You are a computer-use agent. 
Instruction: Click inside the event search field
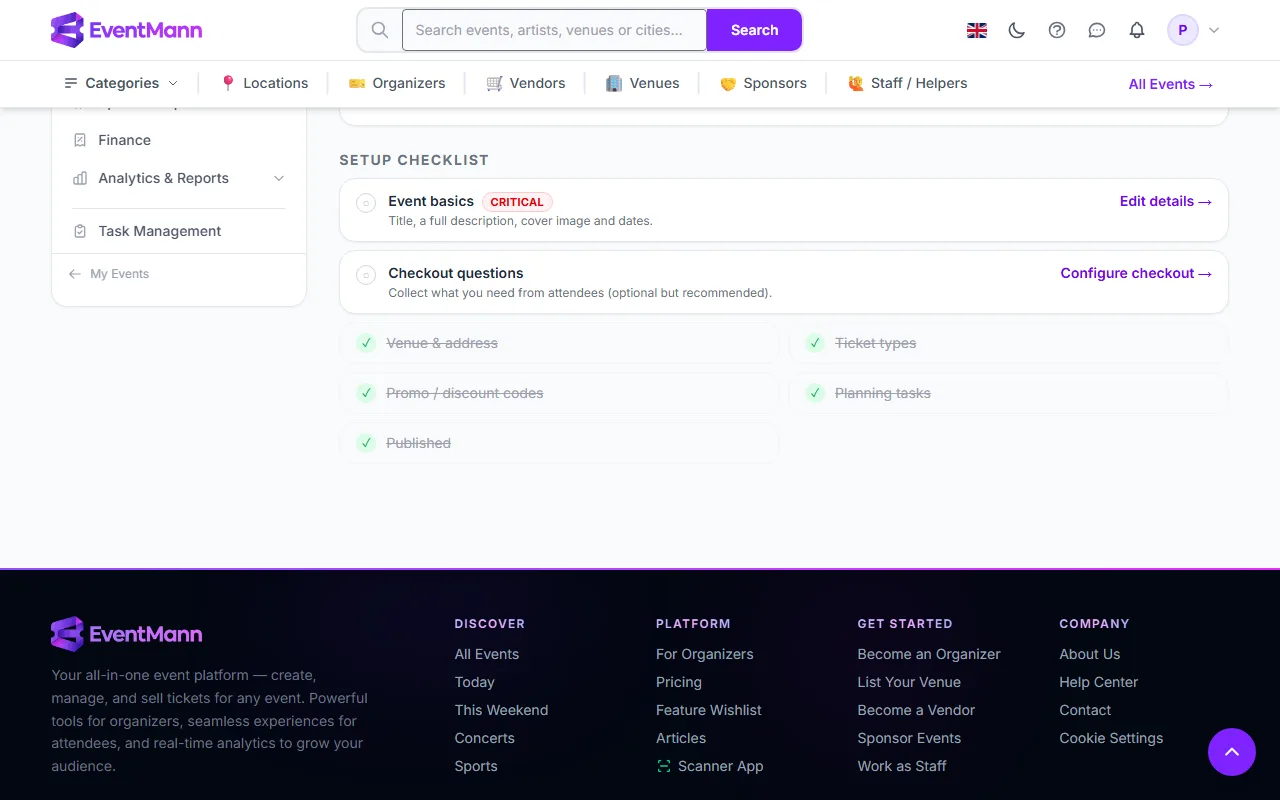[x=554, y=30]
